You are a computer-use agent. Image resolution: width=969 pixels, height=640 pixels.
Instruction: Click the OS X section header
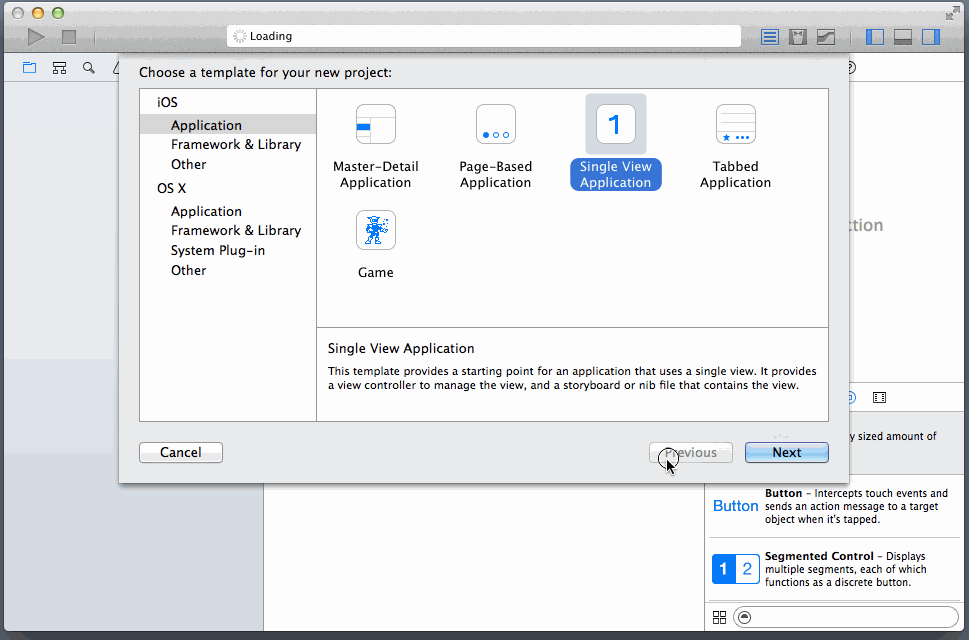tap(171, 188)
